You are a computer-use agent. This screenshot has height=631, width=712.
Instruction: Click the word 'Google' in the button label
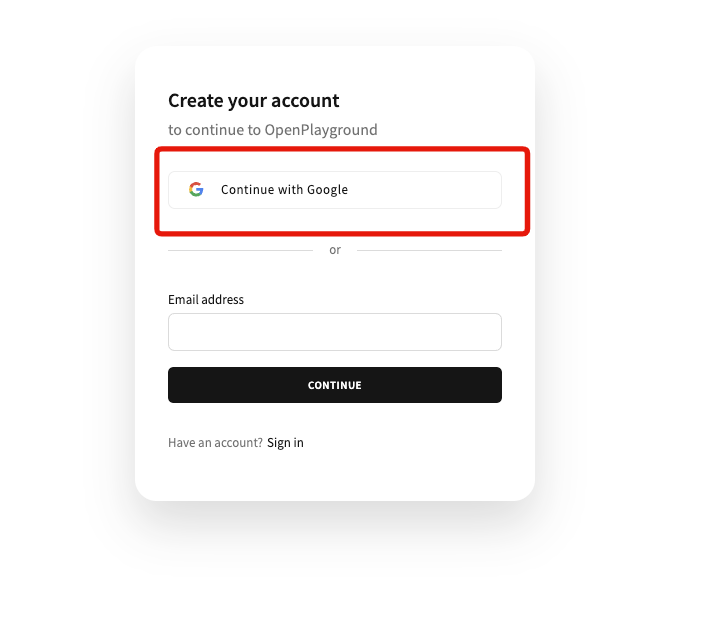(x=327, y=190)
